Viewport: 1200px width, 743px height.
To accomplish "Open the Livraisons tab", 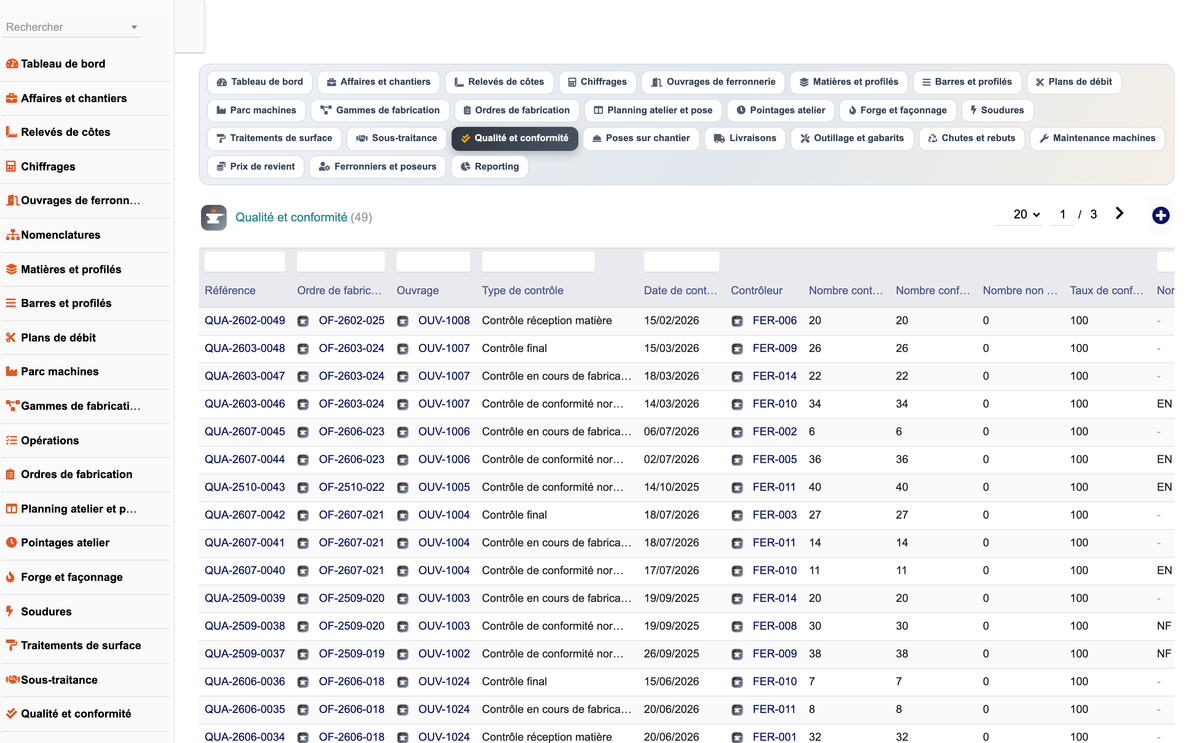I will pos(745,138).
